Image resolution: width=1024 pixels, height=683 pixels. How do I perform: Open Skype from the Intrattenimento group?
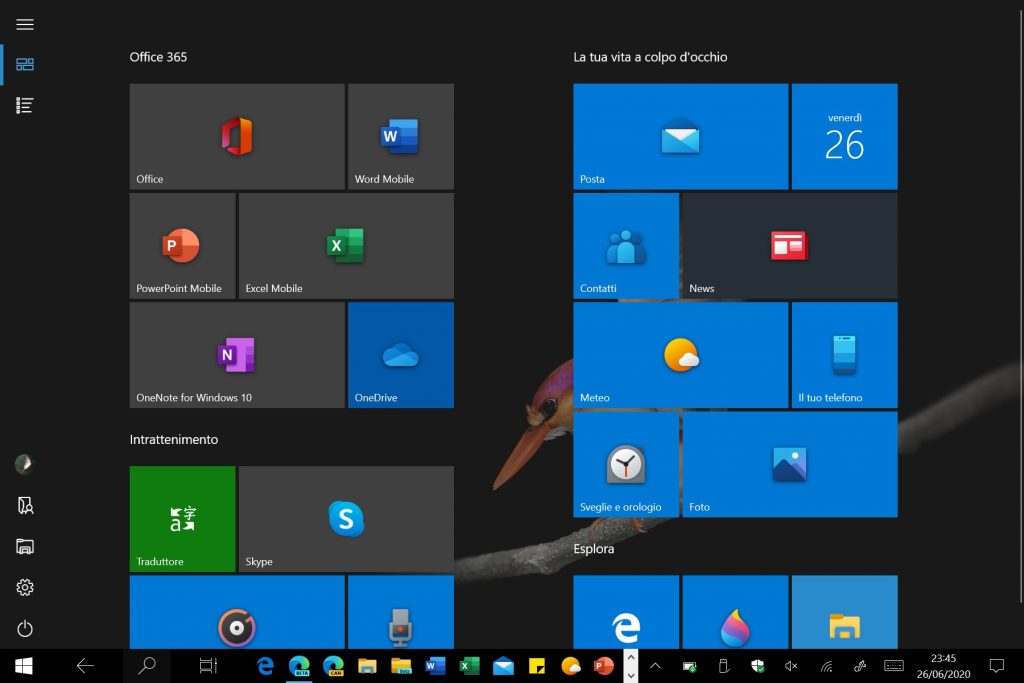click(346, 518)
